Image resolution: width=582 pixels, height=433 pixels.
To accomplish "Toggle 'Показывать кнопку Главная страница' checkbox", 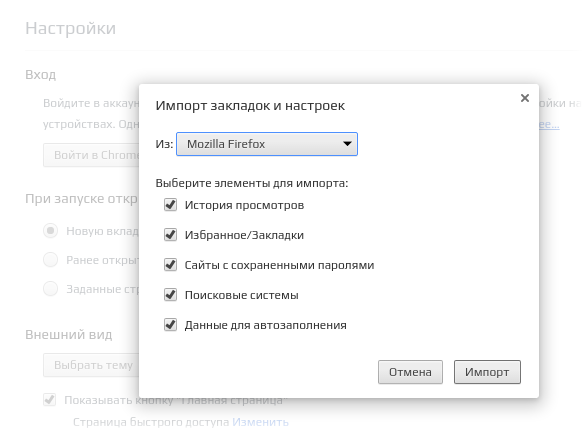I will click(x=49, y=400).
